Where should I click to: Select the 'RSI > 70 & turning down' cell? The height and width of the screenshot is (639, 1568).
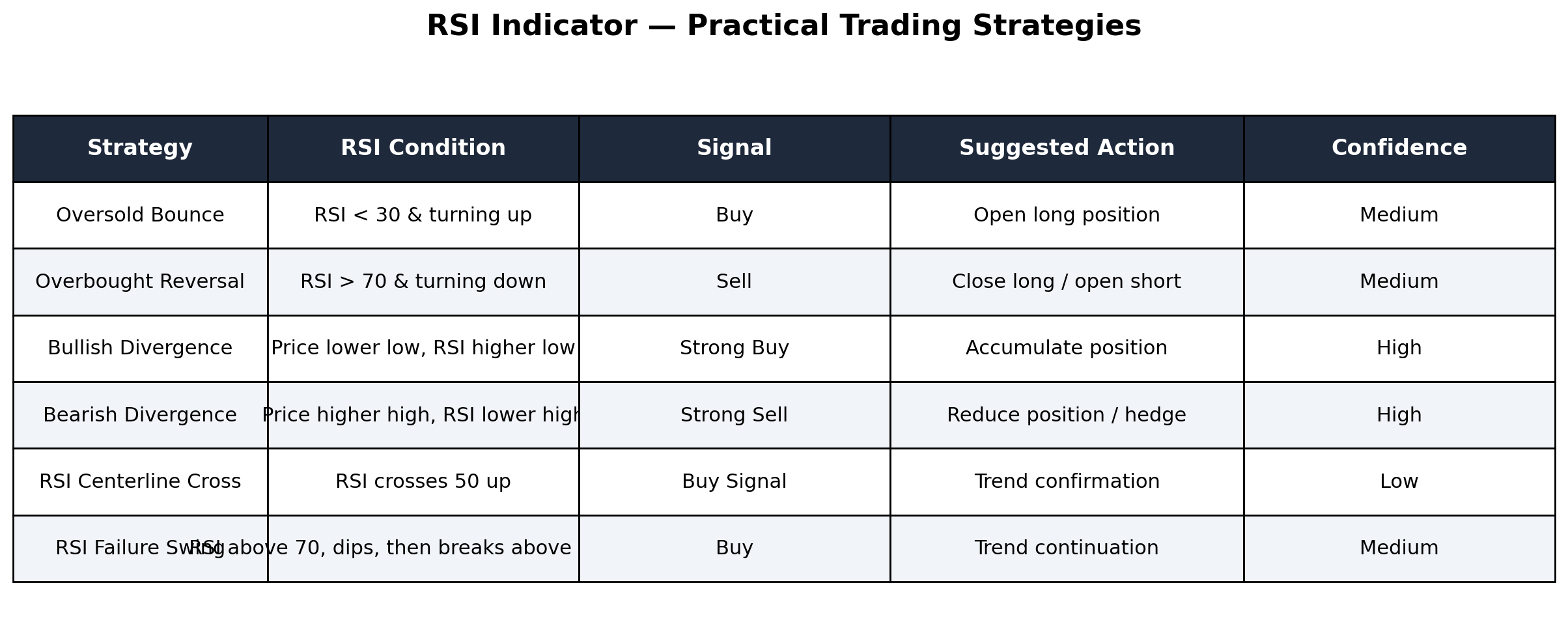click(x=423, y=281)
